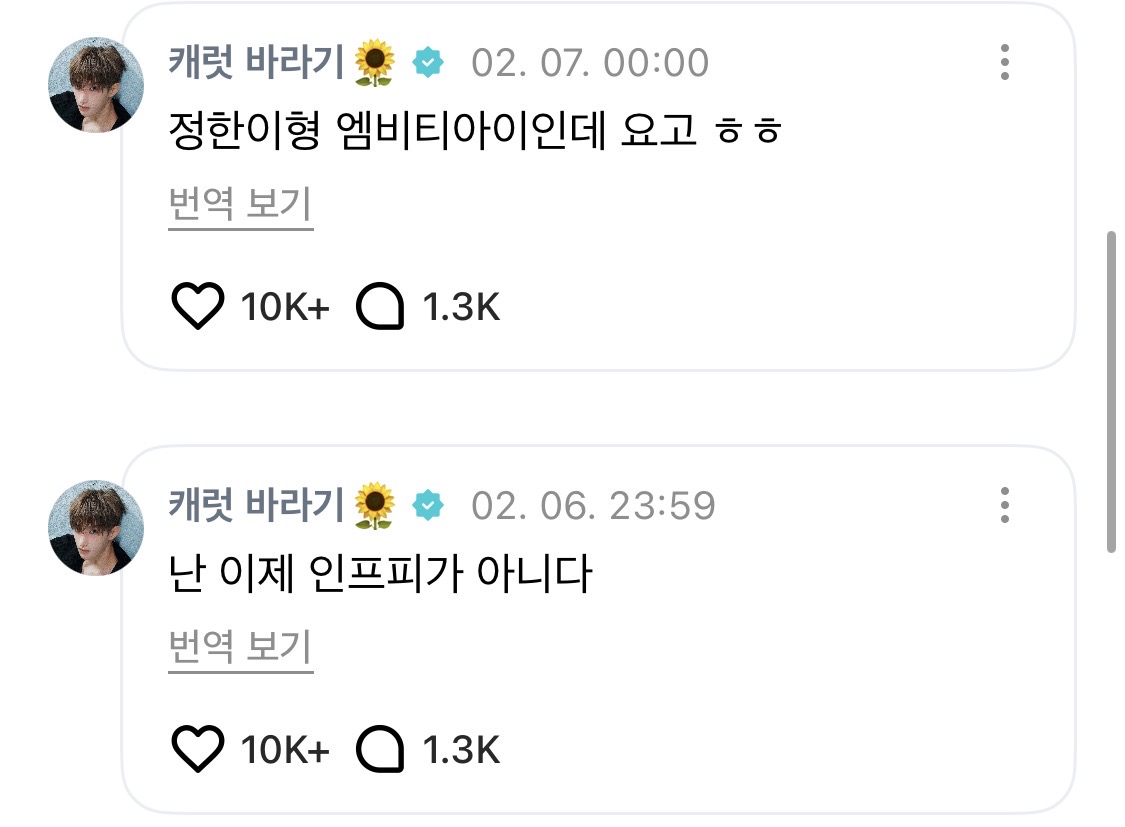
Task: Click sunflower emoji in bottom post username
Action: point(375,506)
